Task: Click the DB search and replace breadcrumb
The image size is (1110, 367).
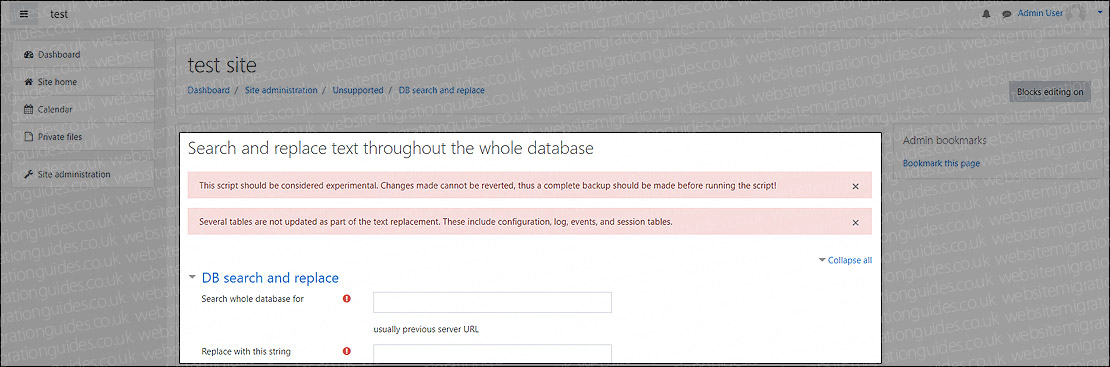Action: point(442,91)
